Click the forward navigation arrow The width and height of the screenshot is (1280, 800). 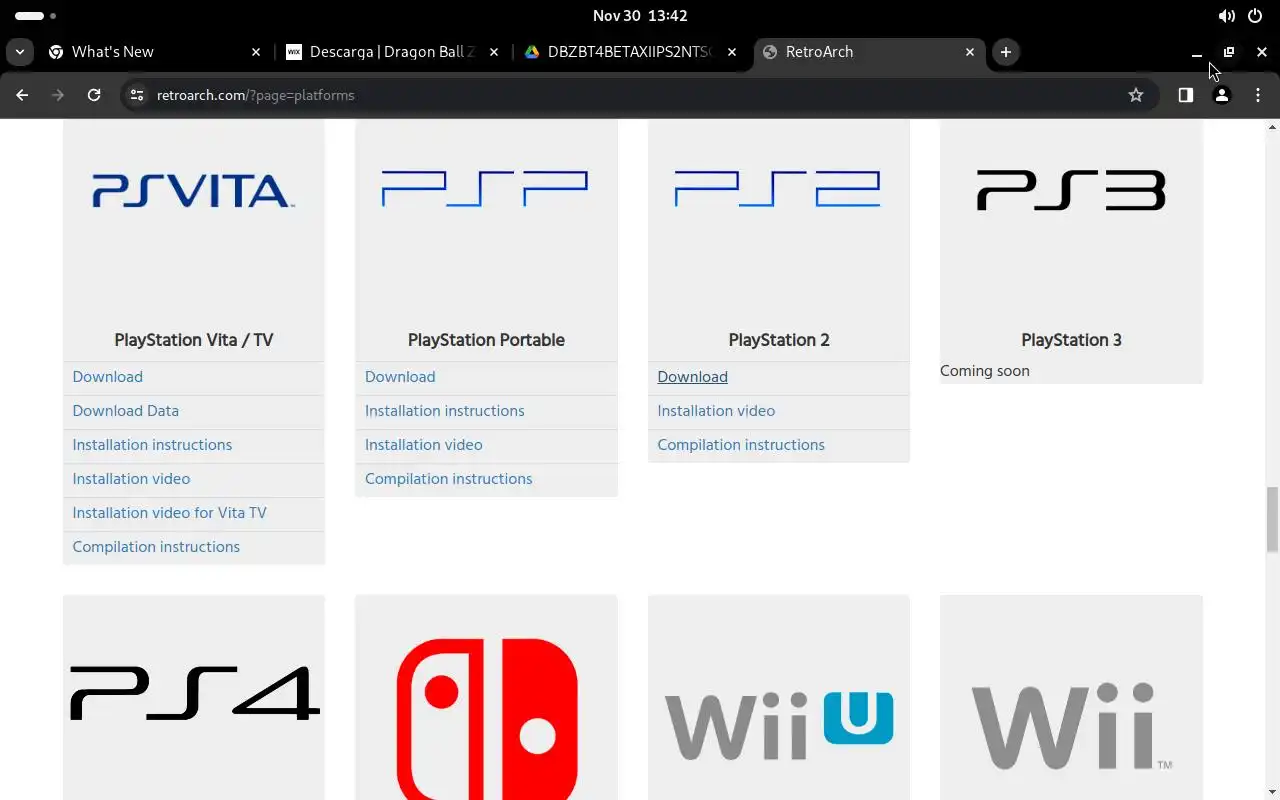click(x=58, y=95)
